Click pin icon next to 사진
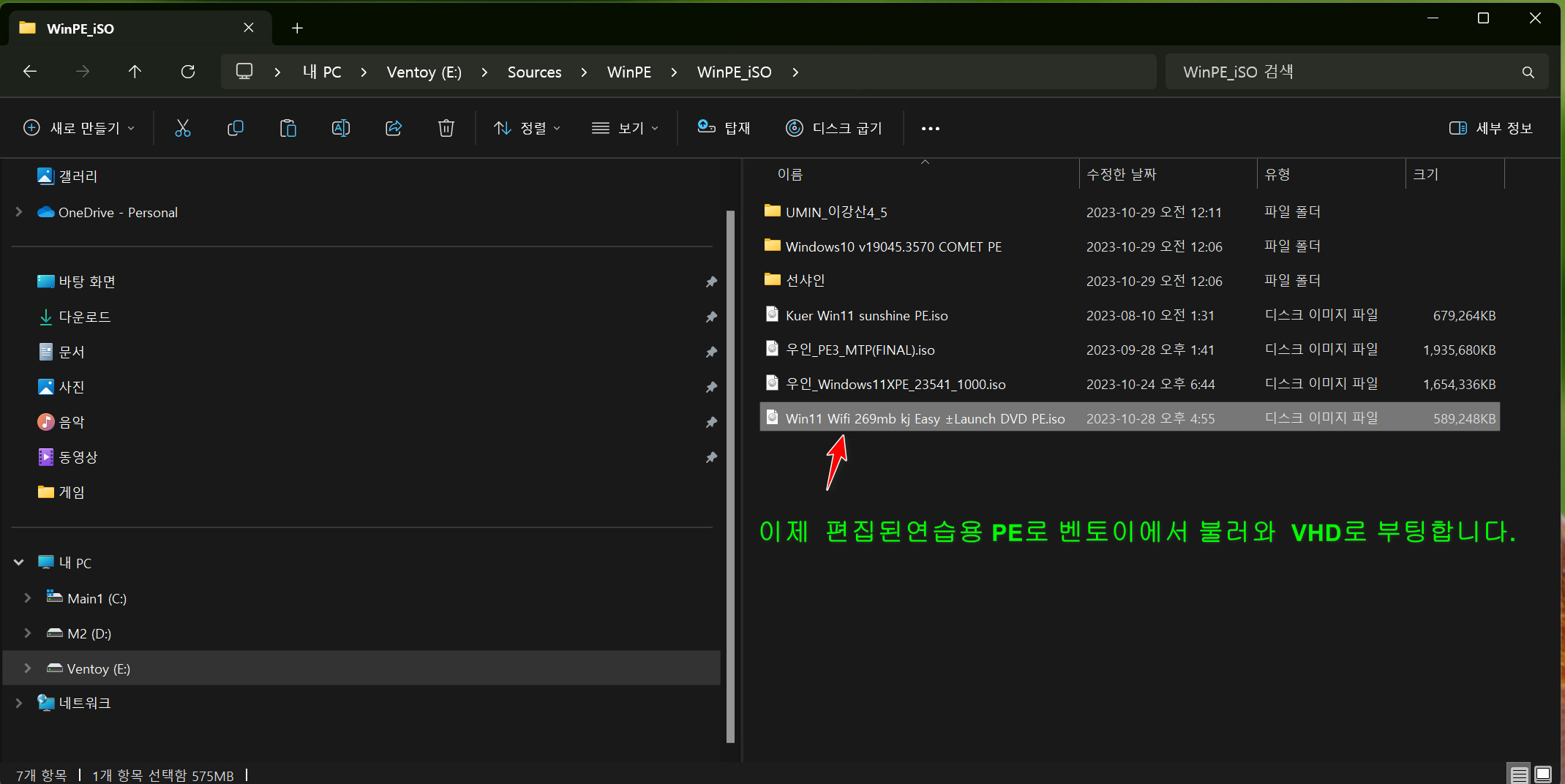Screen dimensions: 1565x784 tap(711, 387)
